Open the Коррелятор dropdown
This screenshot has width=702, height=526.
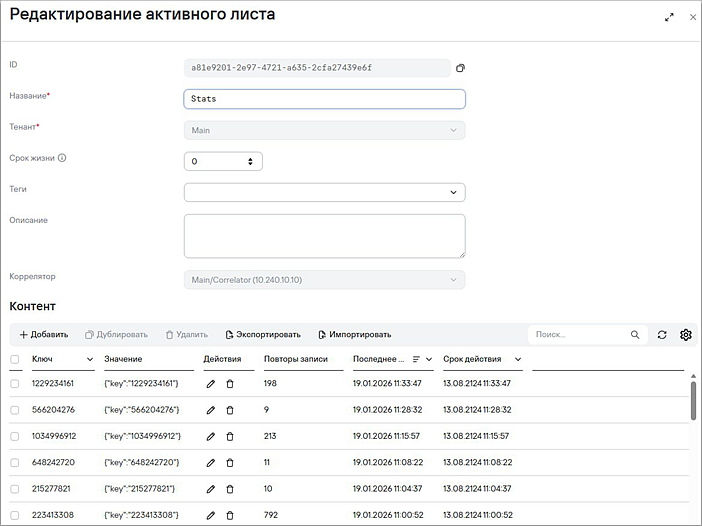click(325, 280)
